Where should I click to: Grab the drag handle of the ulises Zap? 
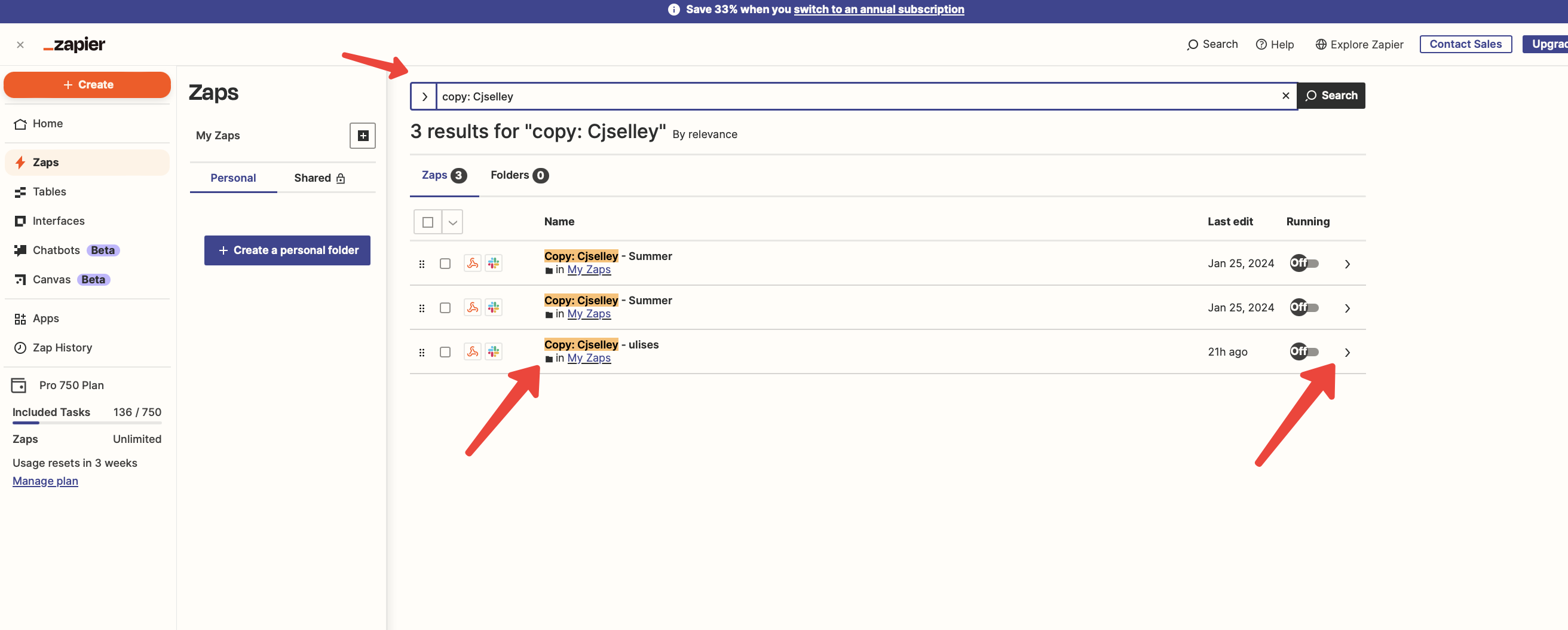422,353
